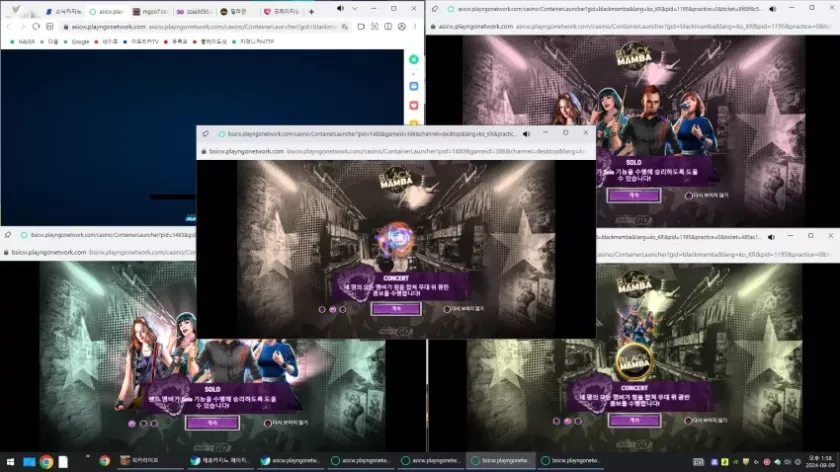Select the bsicw.playngonetwork taskbar window item
This screenshot has width=840, height=472.
pos(498,461)
